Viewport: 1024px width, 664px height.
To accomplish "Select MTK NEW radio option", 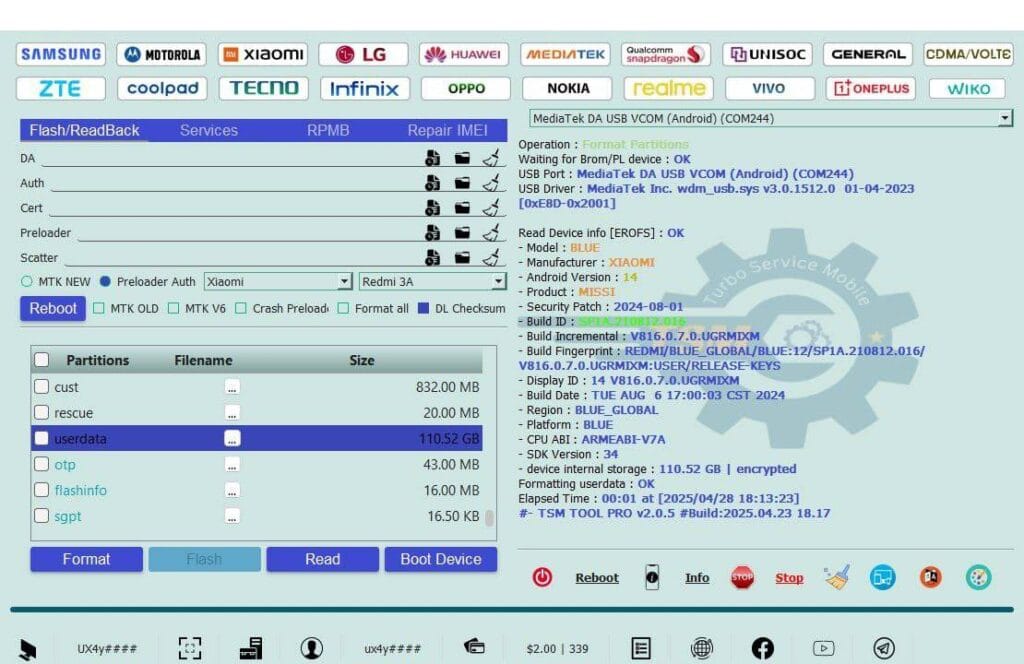I will tap(27, 281).
